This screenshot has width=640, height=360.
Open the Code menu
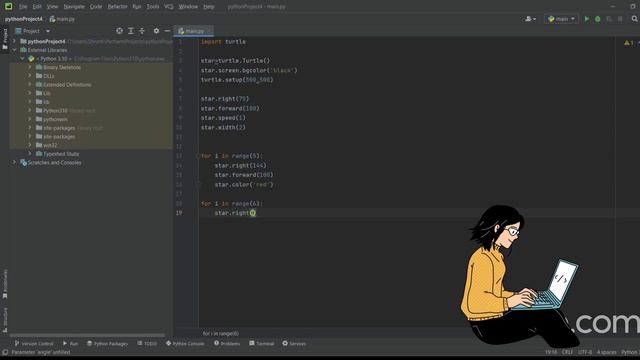(96, 7)
